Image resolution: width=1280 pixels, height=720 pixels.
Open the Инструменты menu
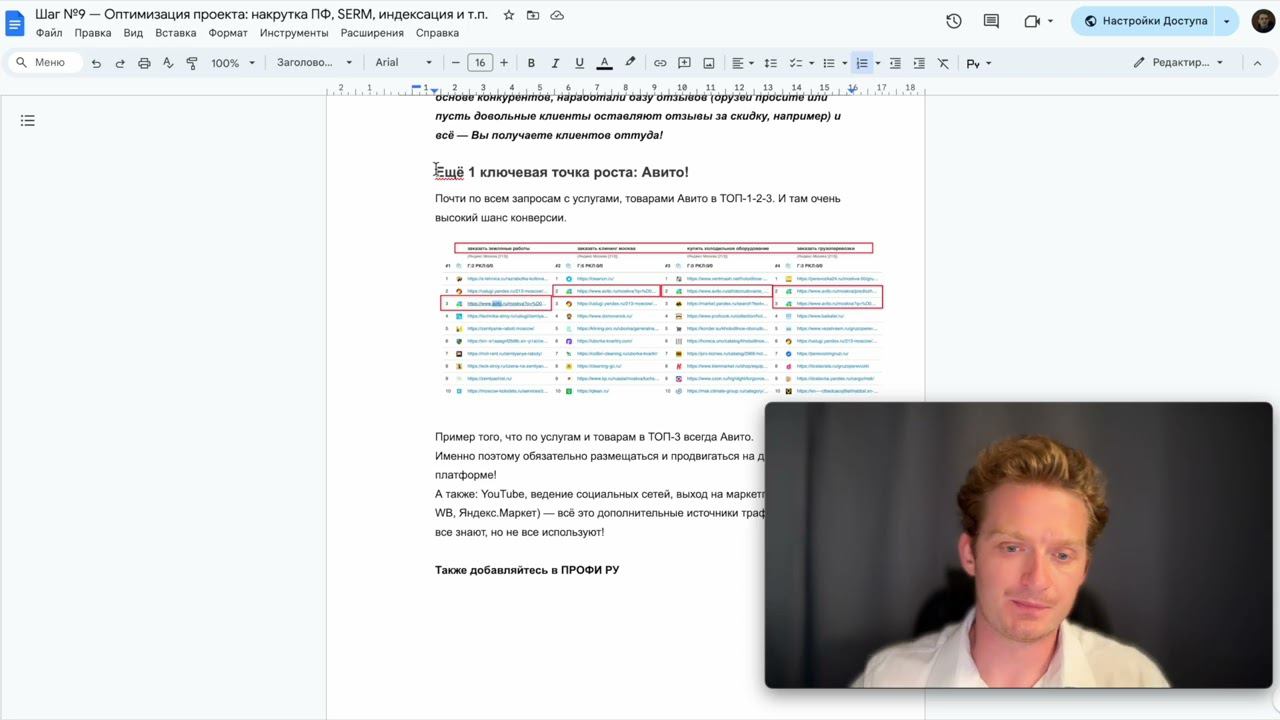click(x=294, y=33)
